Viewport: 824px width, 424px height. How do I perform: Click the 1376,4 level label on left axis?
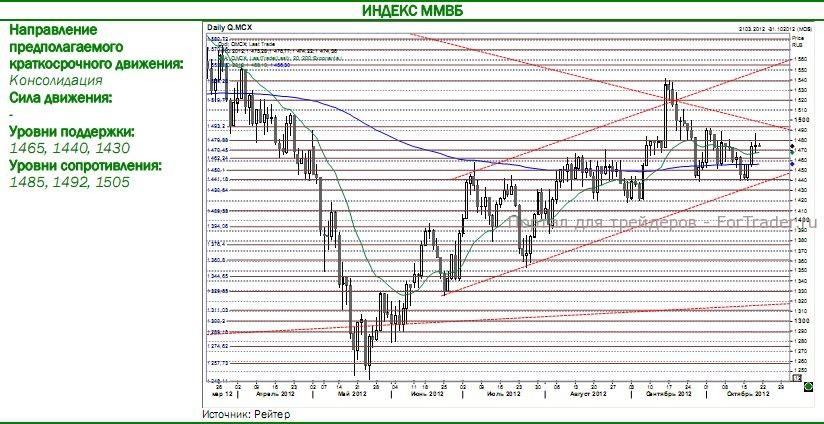point(217,244)
